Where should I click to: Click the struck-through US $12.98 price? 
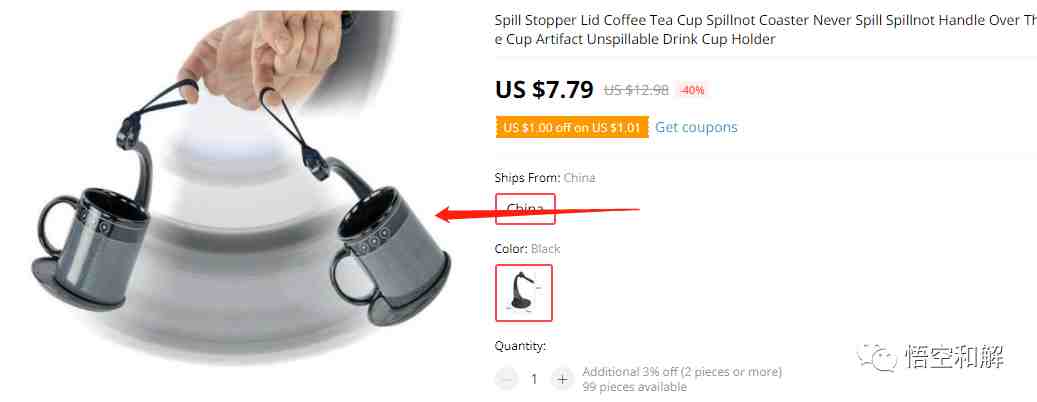tap(636, 91)
